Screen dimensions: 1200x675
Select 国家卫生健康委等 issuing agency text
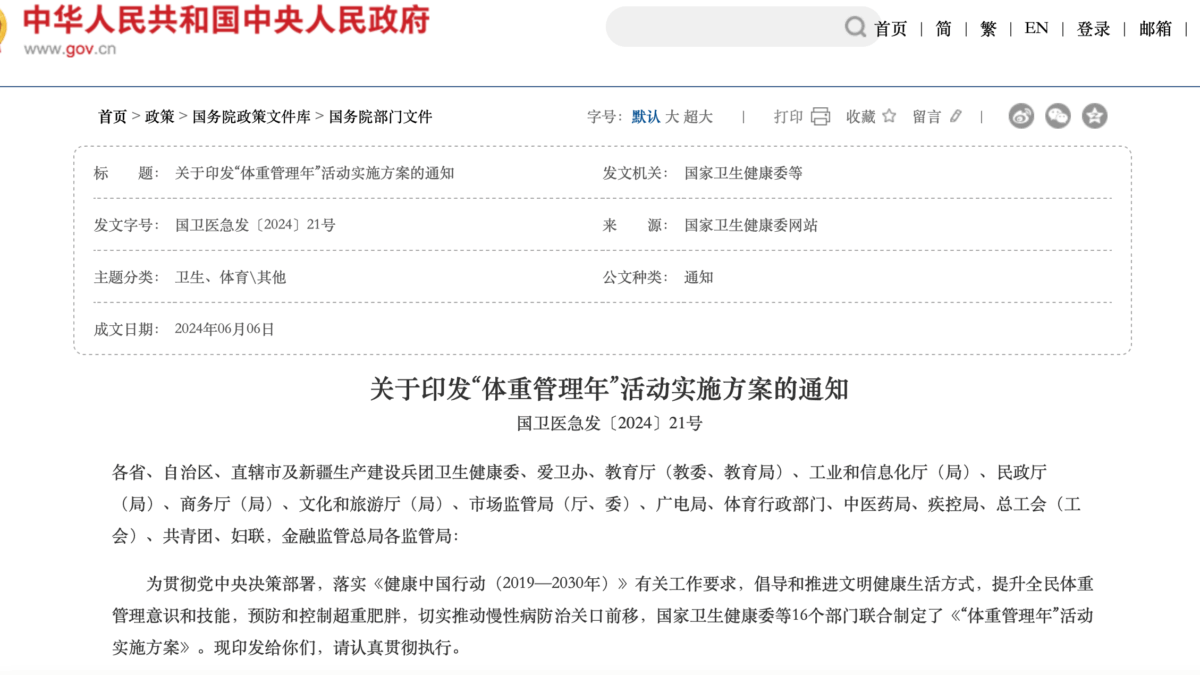point(743,173)
